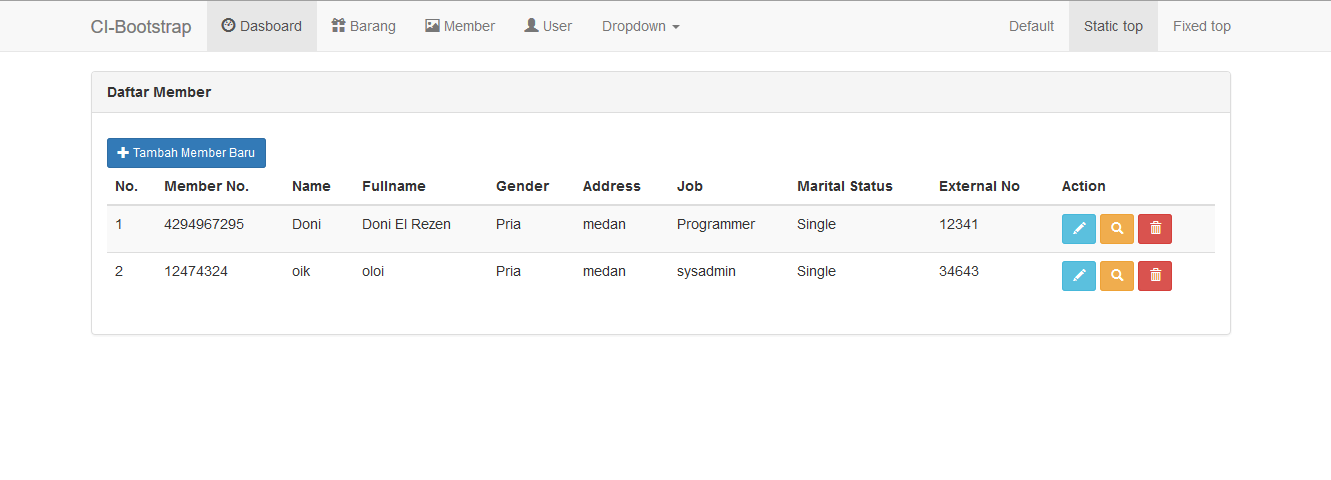
Task: Click the Marital Status column header
Action: [x=844, y=186]
